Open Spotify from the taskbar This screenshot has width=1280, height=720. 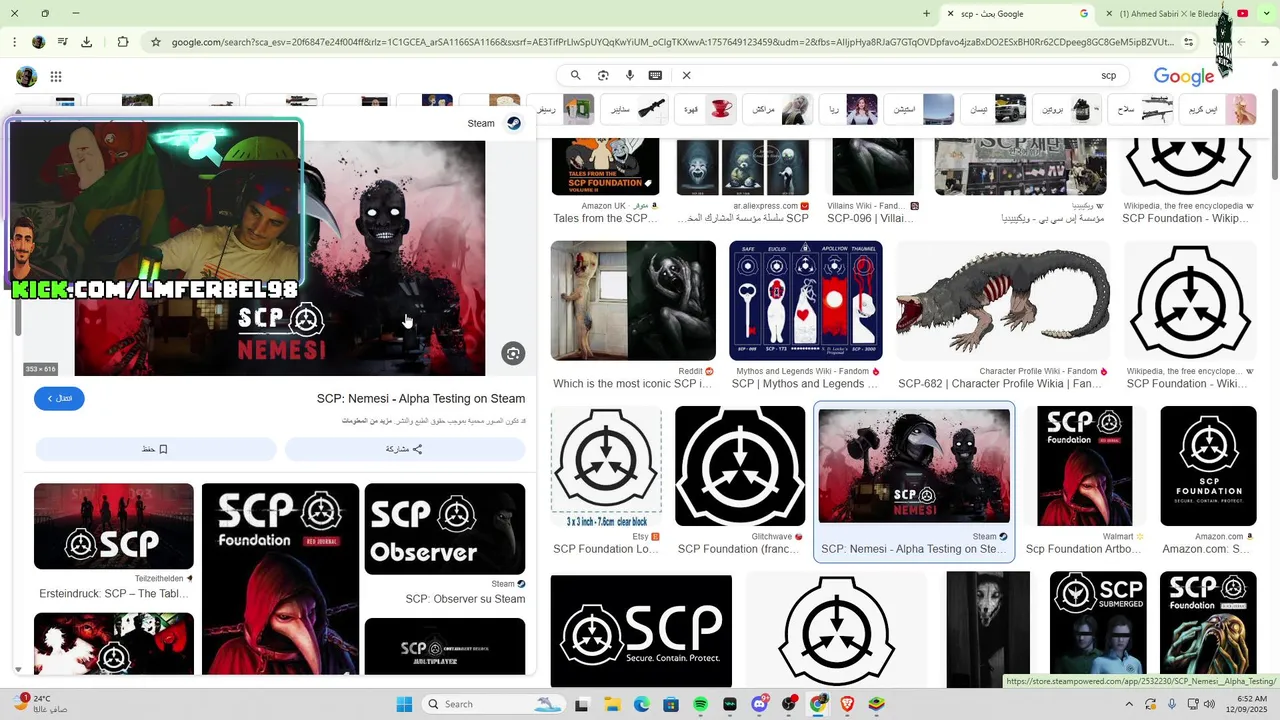coord(700,704)
